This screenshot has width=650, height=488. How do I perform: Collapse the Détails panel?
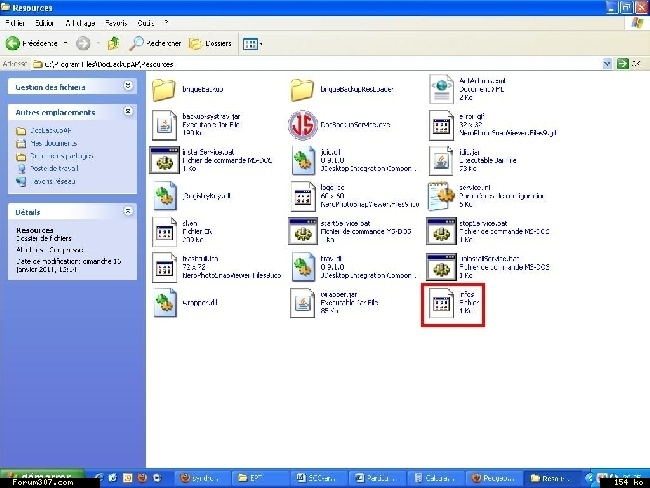point(128,212)
